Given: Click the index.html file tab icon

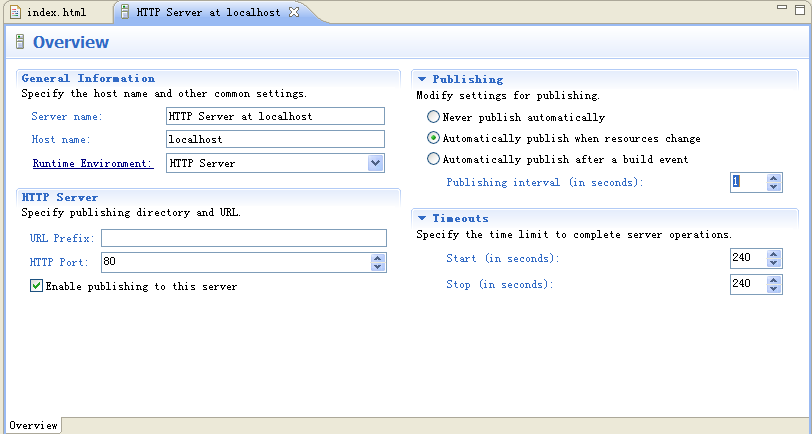Looking at the screenshot, I should click(x=16, y=12).
